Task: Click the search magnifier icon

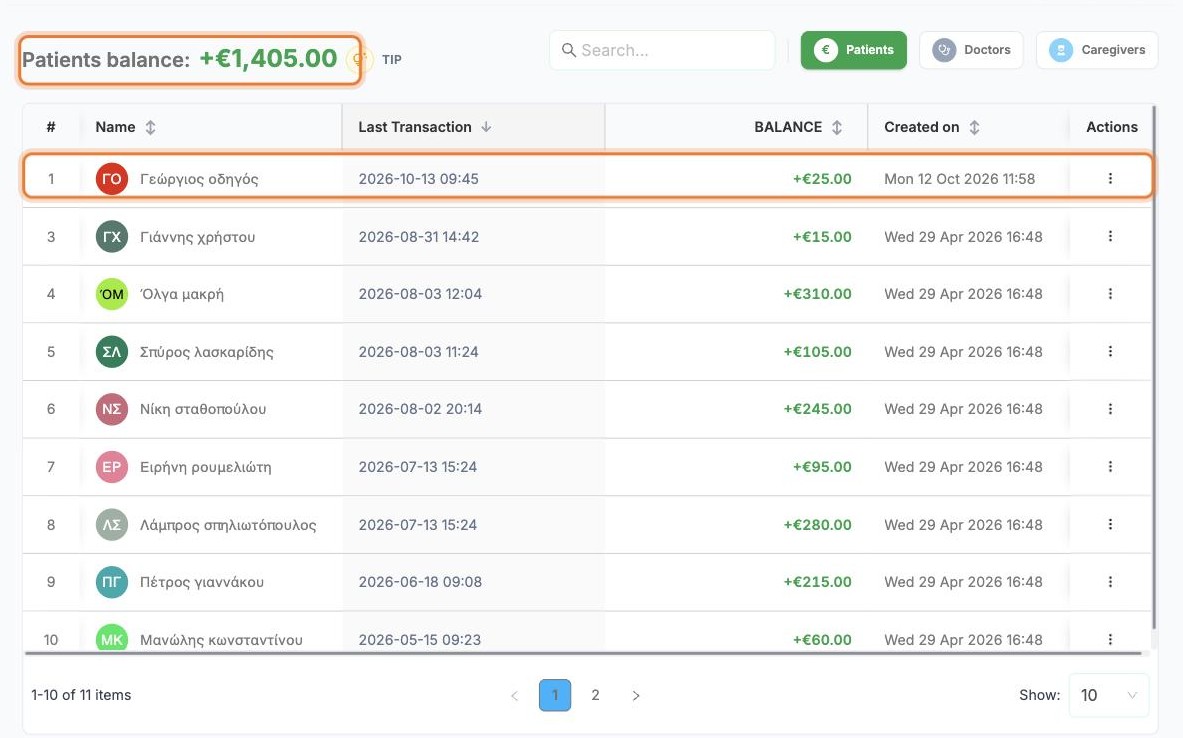Action: pyautogui.click(x=569, y=50)
